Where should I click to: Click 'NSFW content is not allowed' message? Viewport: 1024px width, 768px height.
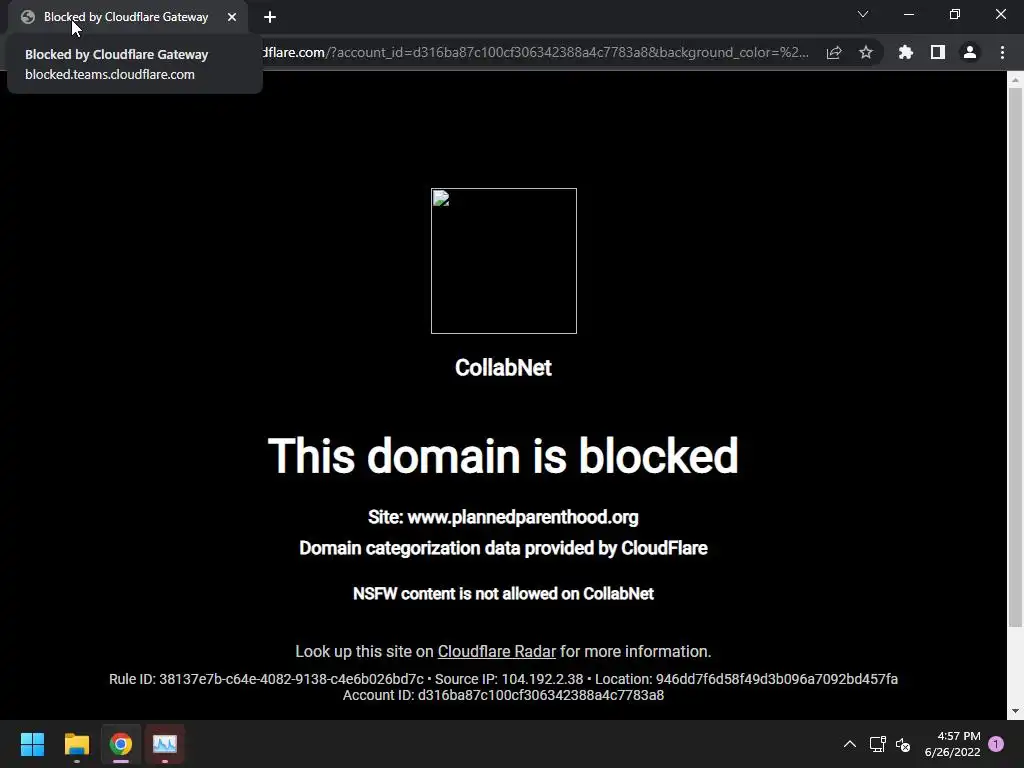503,594
